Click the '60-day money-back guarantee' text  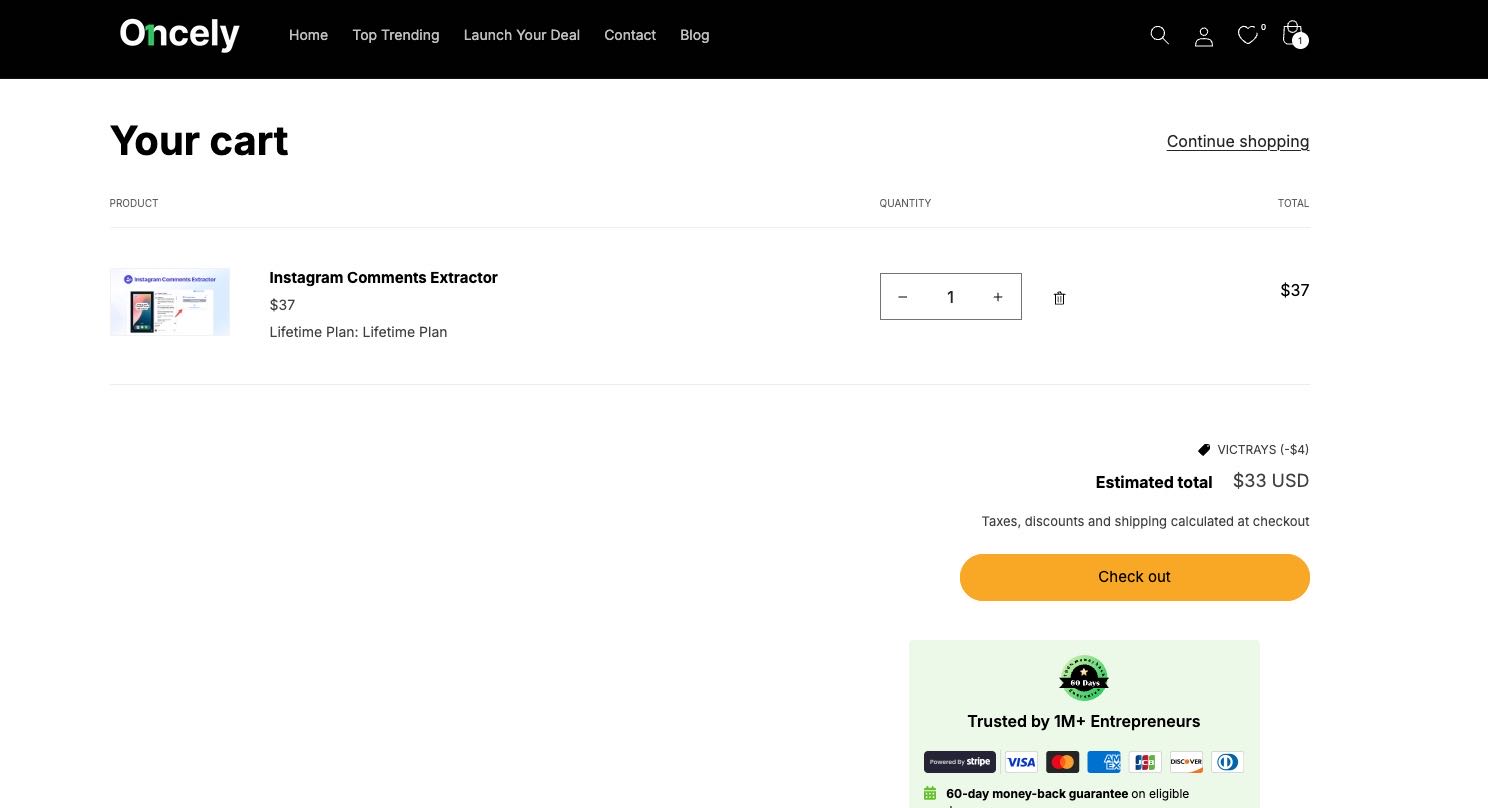[x=1037, y=794]
